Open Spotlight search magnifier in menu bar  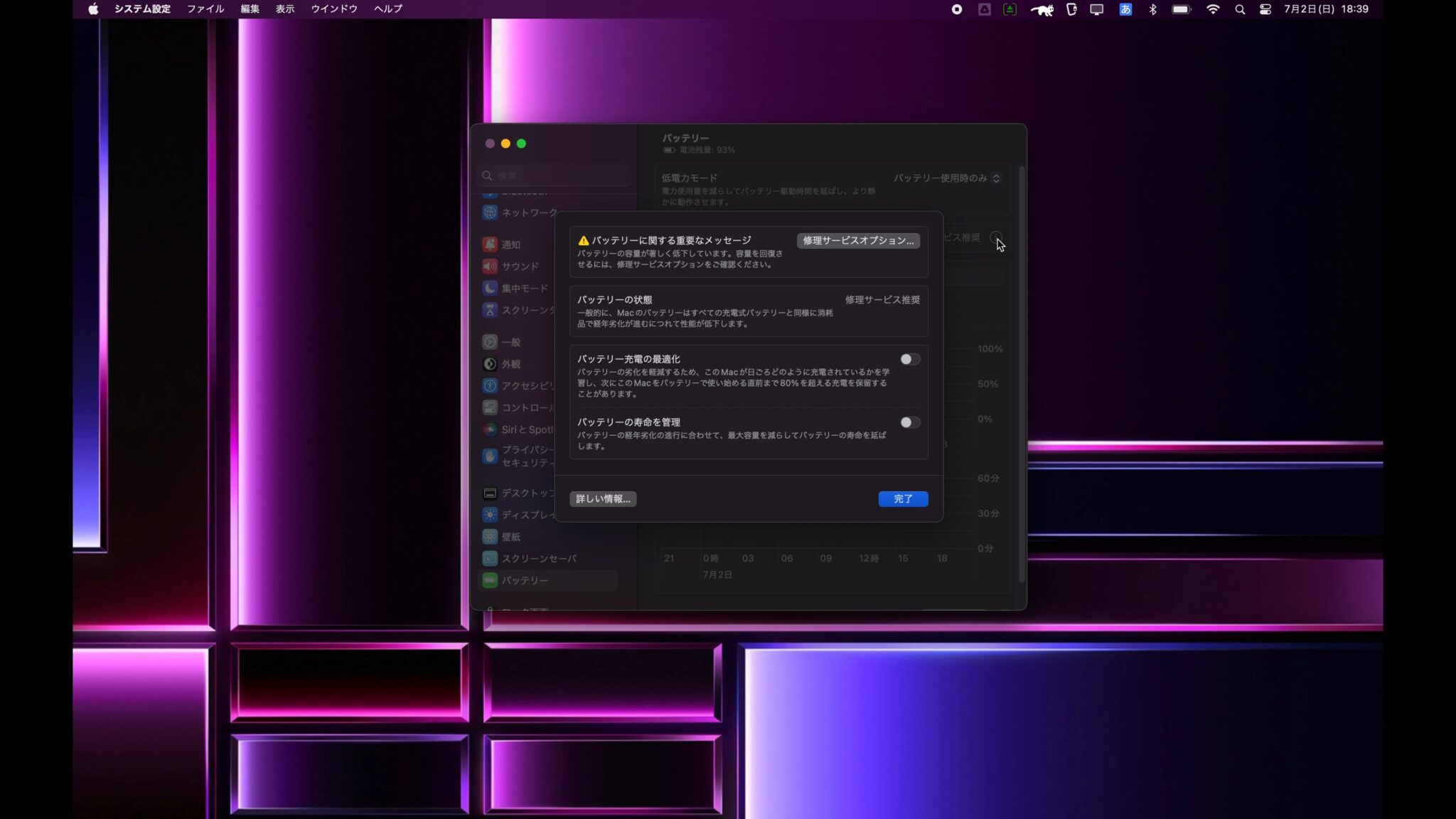(x=1241, y=9)
